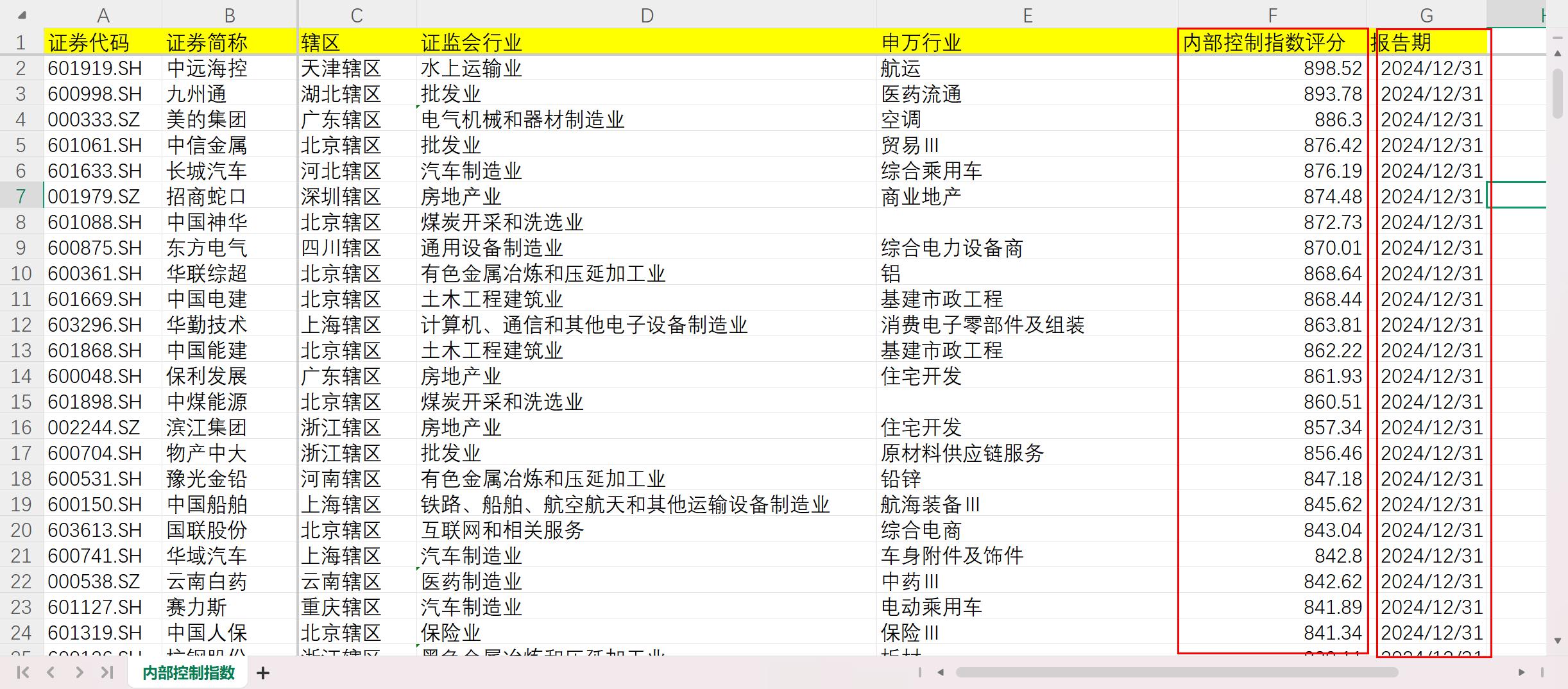
Task: Click the 医药流通 cell
Action: click(x=1027, y=94)
